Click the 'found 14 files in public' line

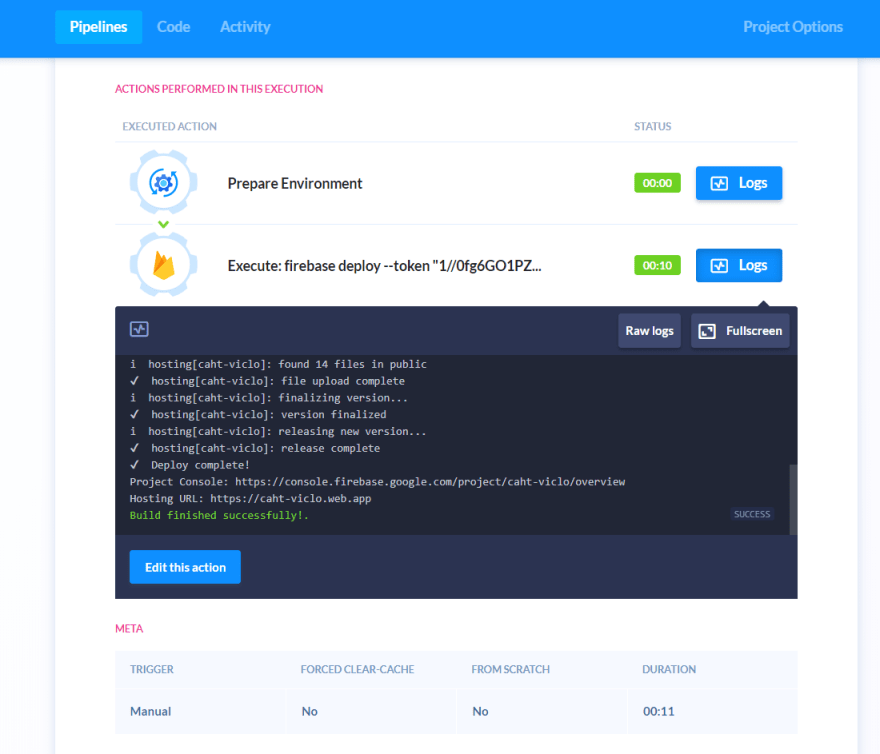click(278, 364)
